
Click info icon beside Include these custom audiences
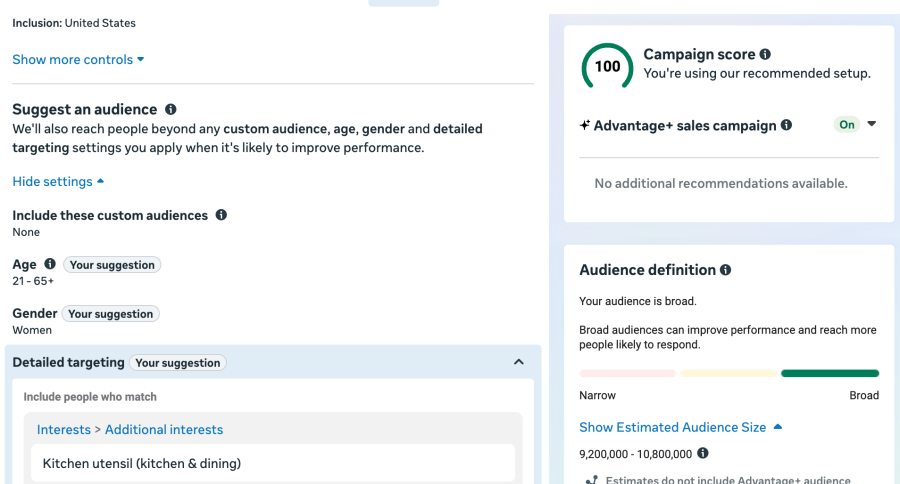click(x=221, y=215)
